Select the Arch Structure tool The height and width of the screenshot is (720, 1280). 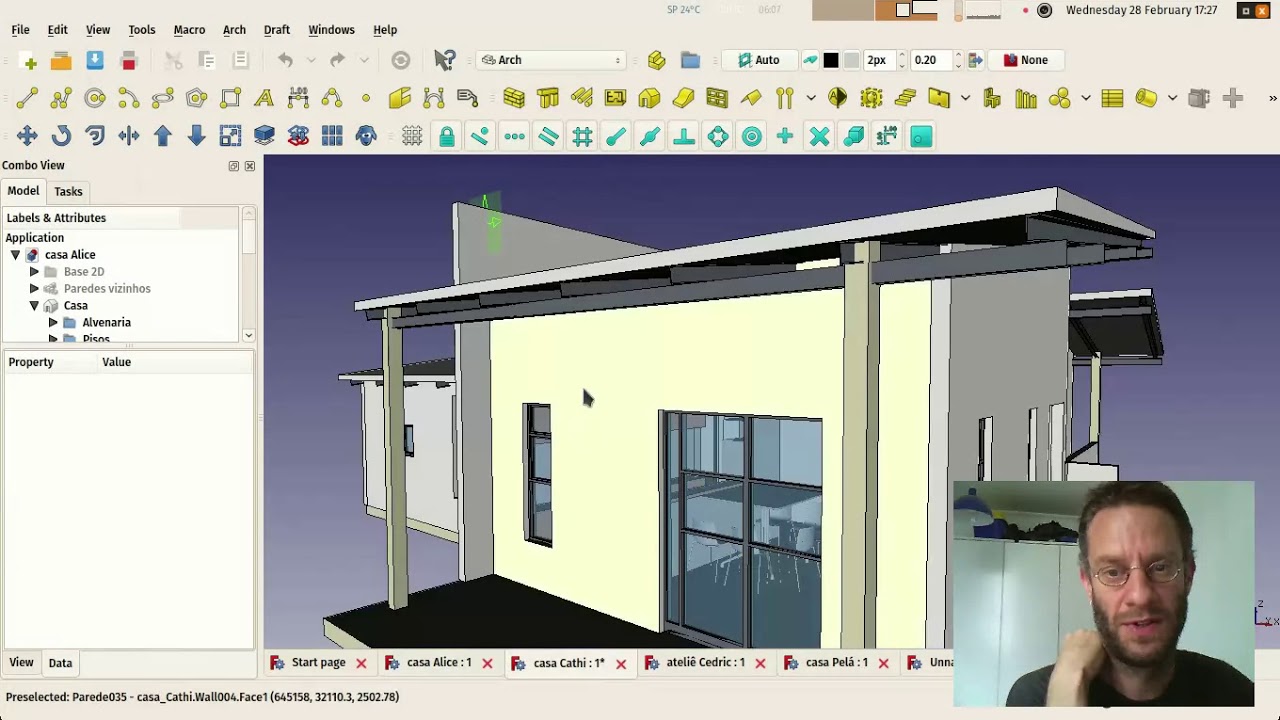[548, 98]
